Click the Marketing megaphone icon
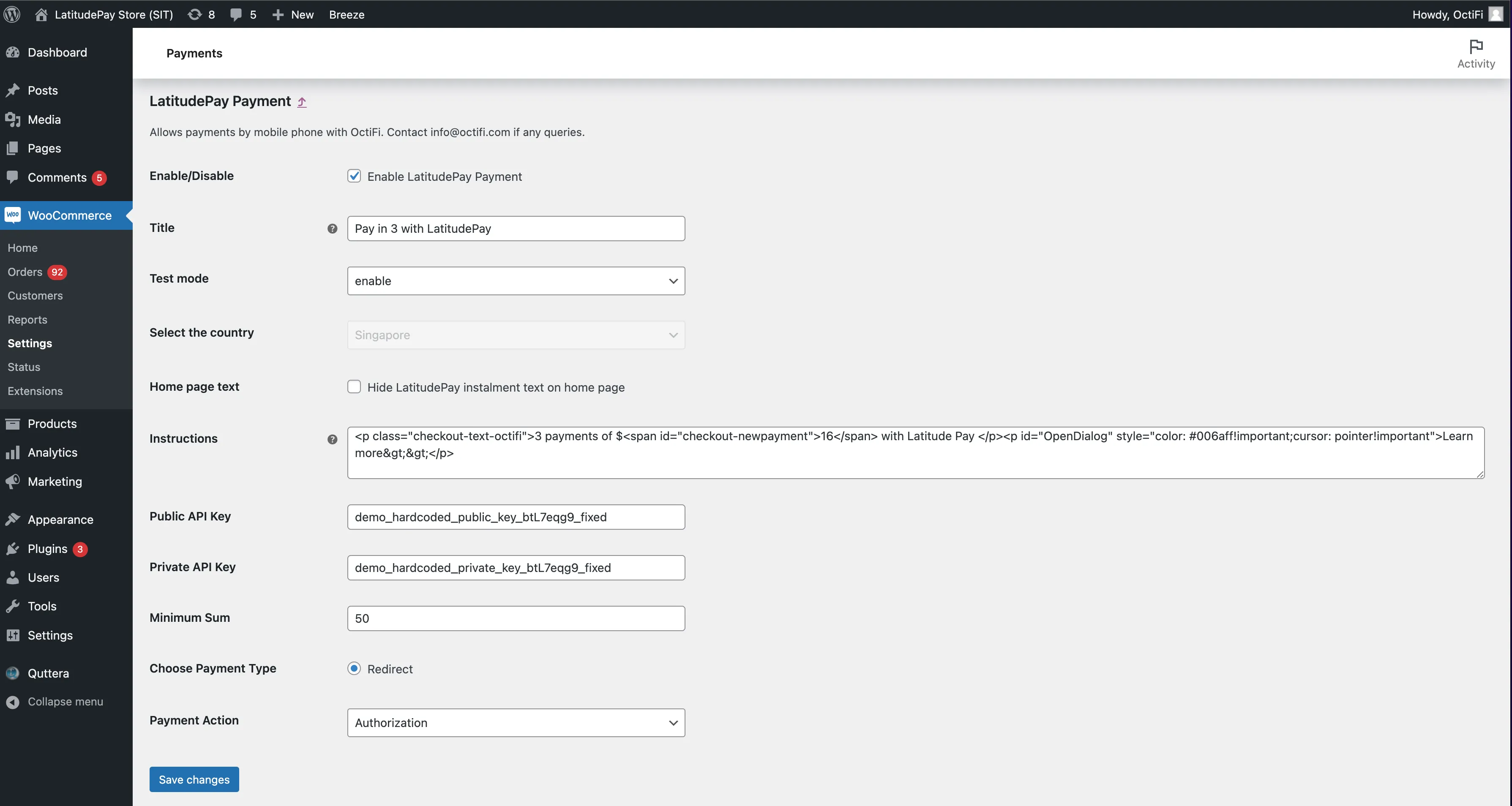Viewport: 1512px width, 806px height. tap(13, 481)
